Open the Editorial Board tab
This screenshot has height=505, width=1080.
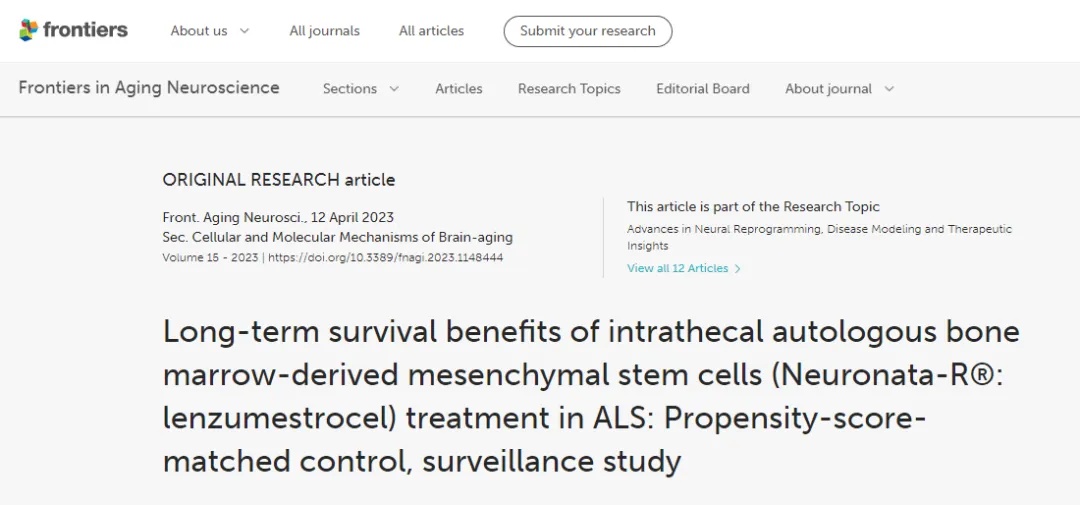pos(702,89)
